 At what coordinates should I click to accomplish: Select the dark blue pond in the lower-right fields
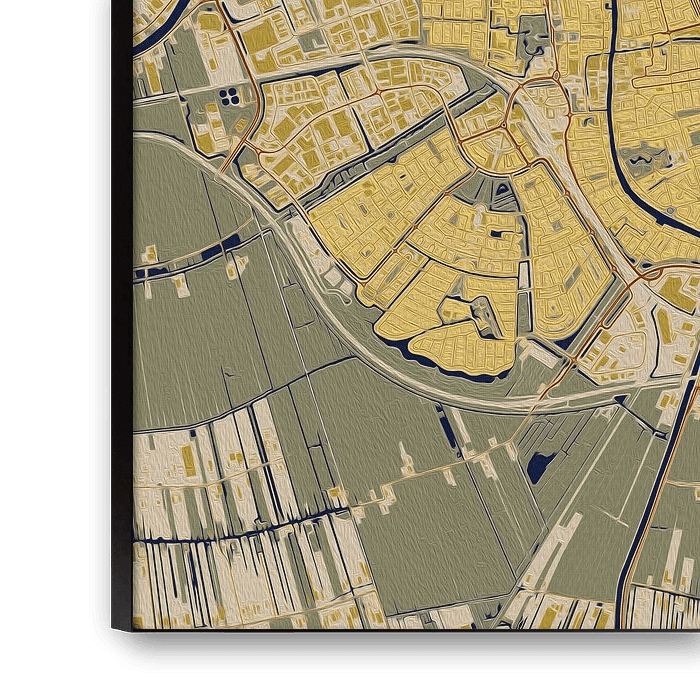point(541,463)
